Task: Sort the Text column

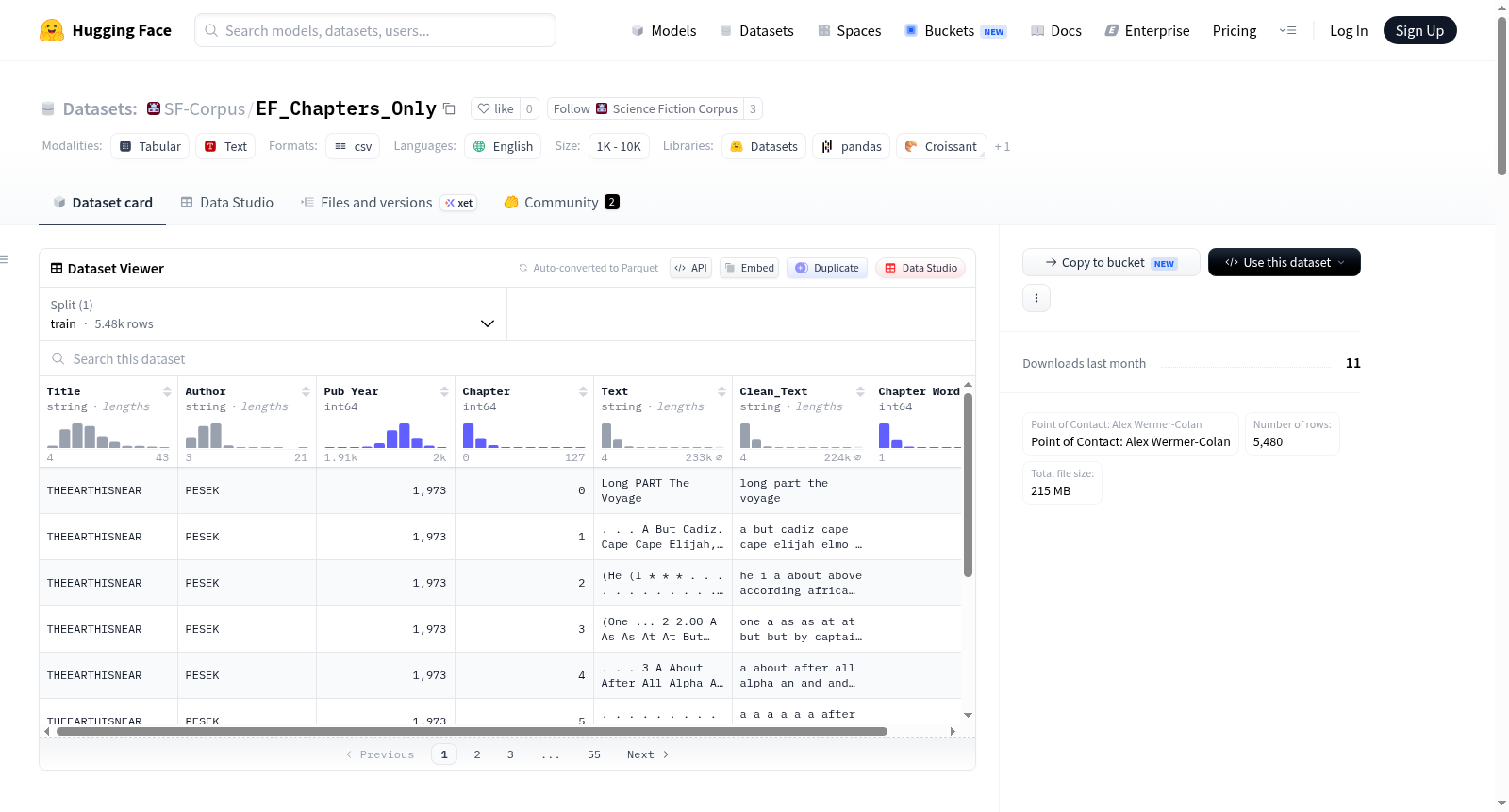Action: [x=721, y=391]
